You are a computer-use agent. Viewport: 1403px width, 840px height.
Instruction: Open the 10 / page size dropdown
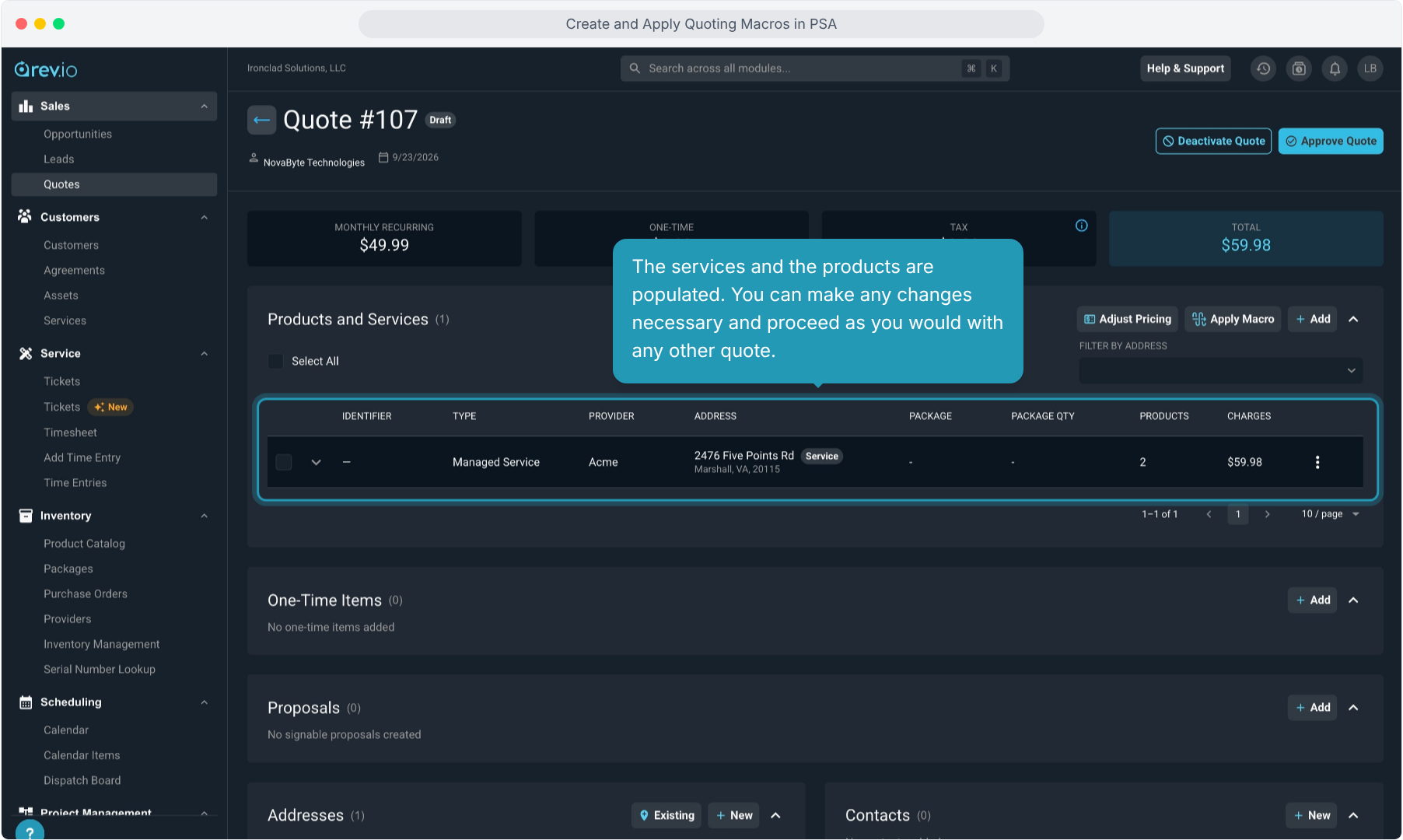click(1330, 514)
